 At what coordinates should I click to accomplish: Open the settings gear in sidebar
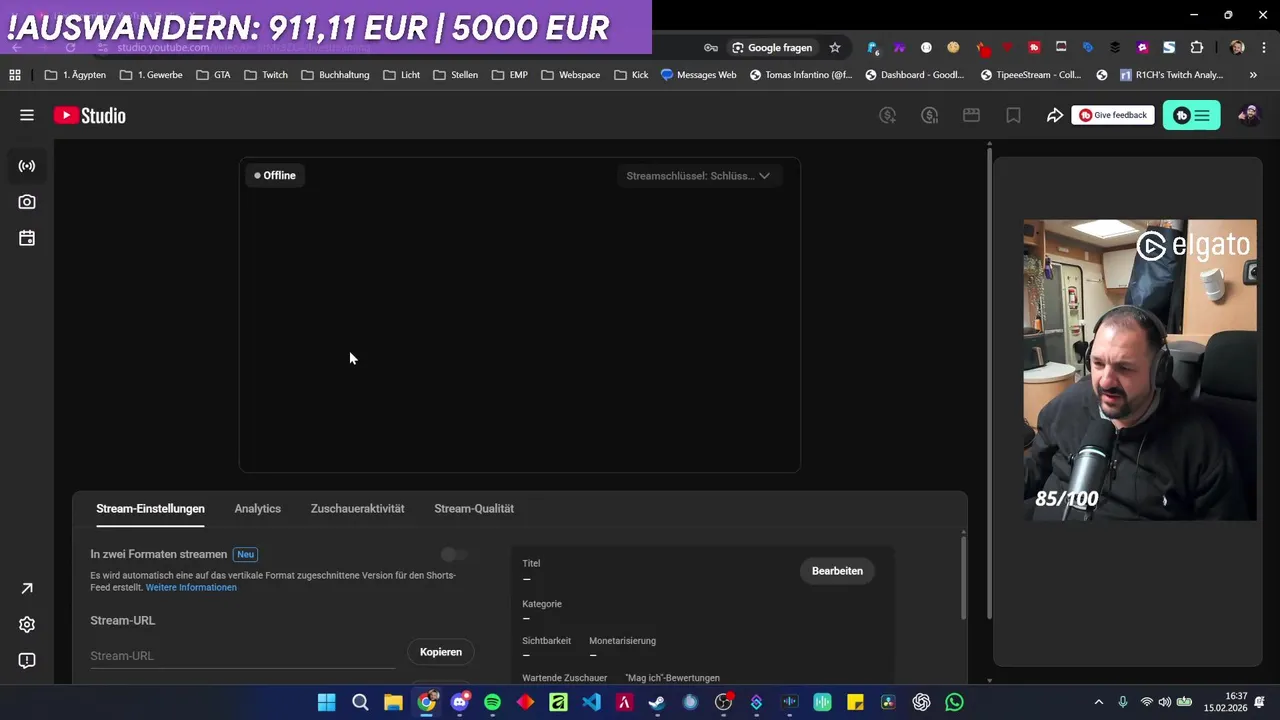point(27,624)
